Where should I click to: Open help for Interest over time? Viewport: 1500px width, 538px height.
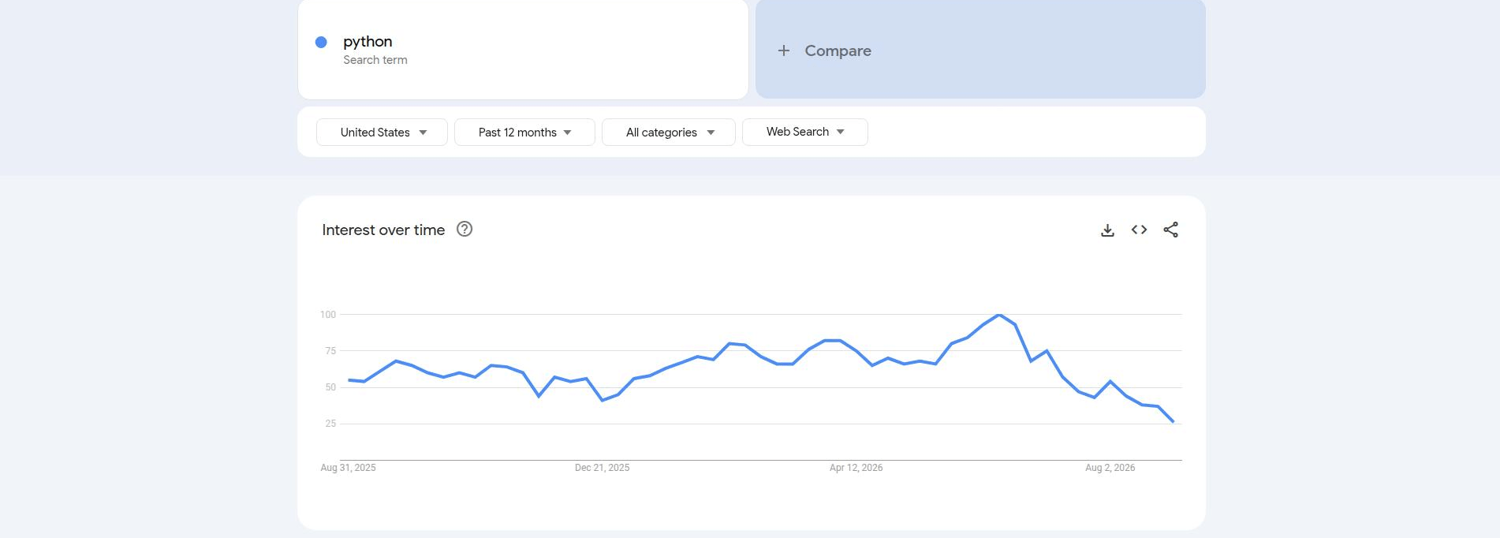(x=464, y=229)
